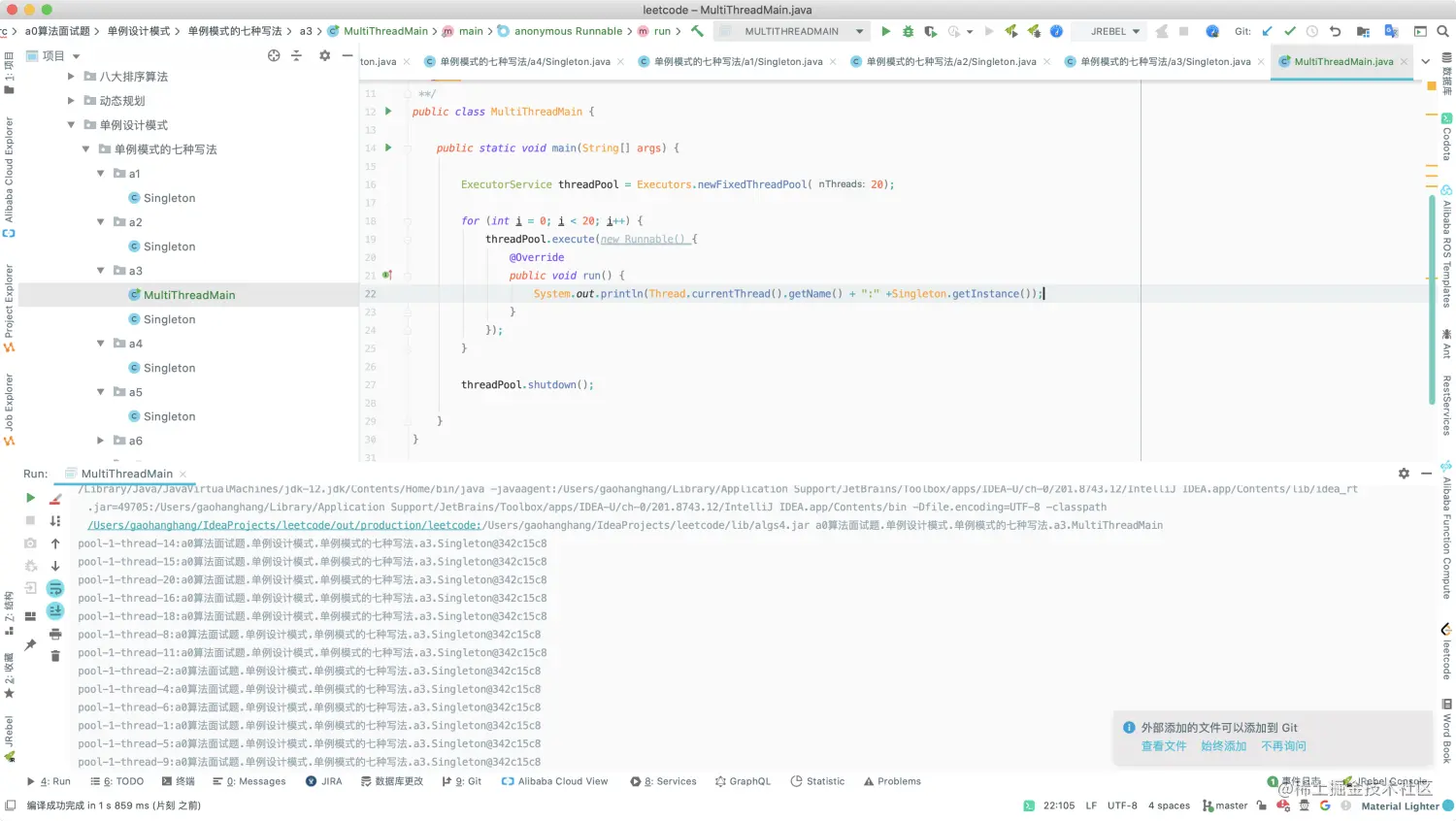The width and height of the screenshot is (1456, 821).
Task: Toggle the Alibaba Cloud Explorer side panel
Action: coord(9,177)
